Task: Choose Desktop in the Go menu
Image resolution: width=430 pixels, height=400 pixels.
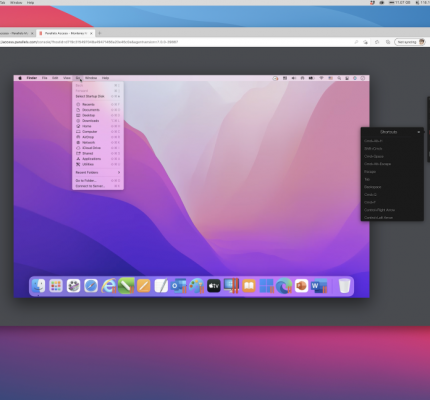Action: [98, 115]
